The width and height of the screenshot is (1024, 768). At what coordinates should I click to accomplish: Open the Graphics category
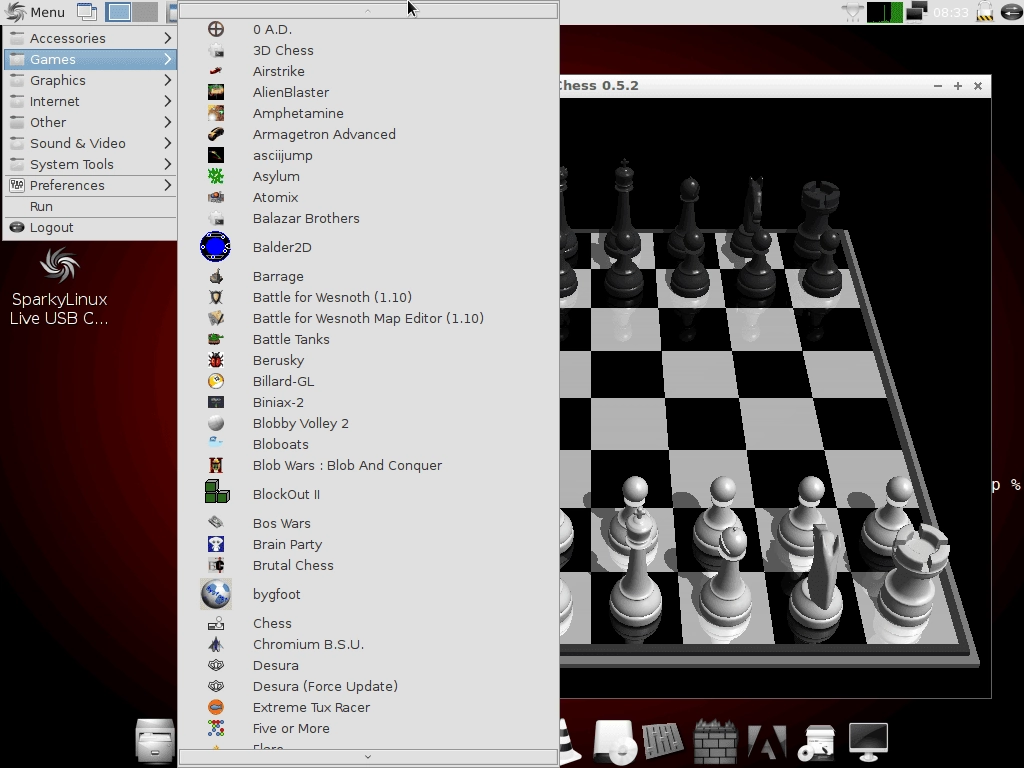point(91,80)
